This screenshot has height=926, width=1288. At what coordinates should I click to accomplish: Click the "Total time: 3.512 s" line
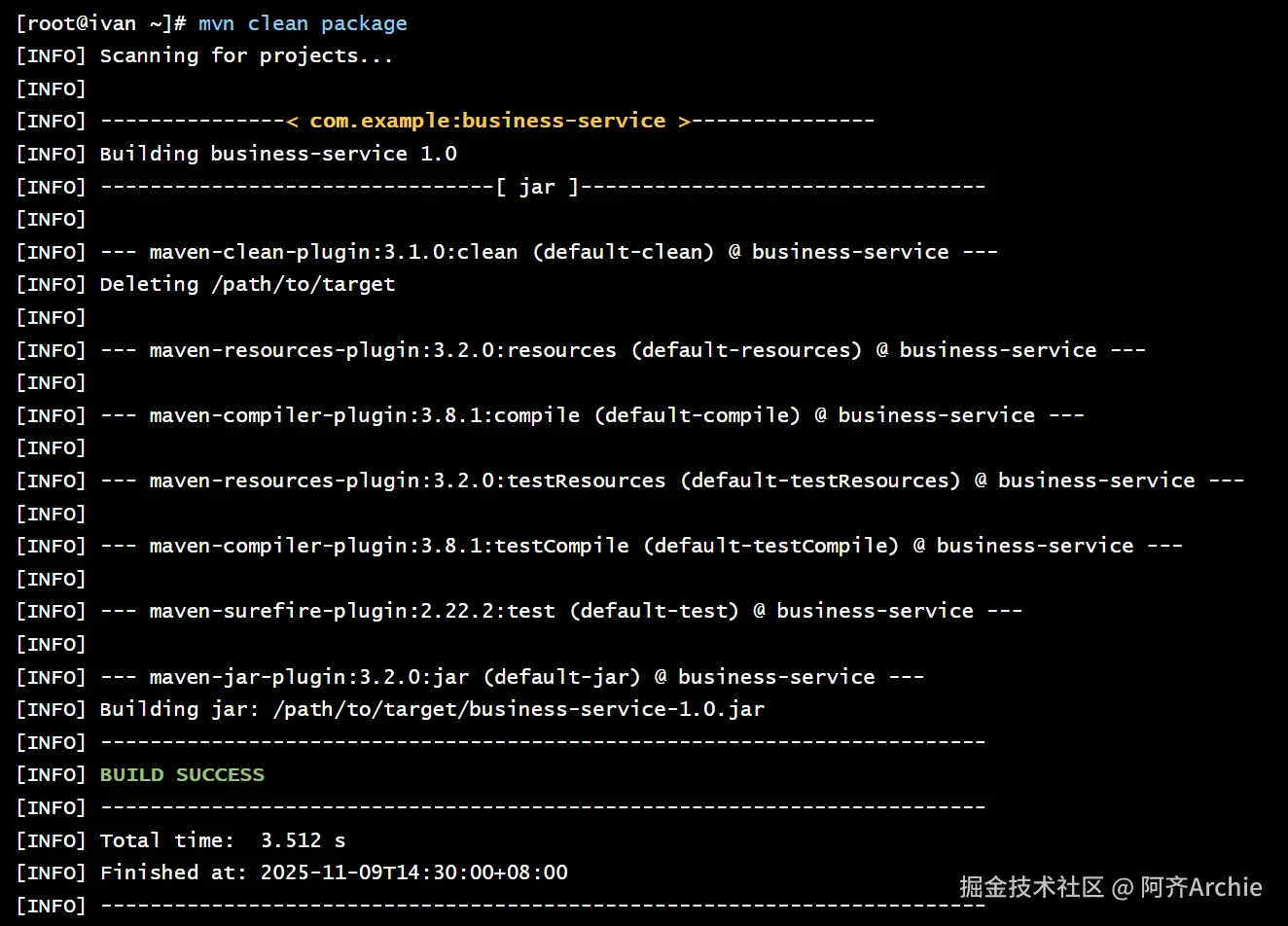click(x=223, y=840)
